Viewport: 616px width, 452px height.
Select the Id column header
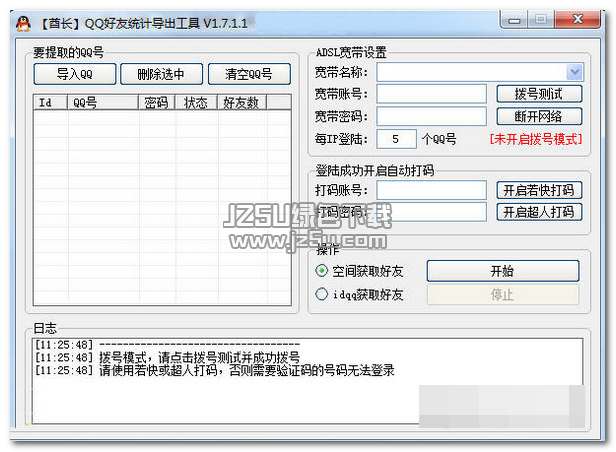pos(51,102)
